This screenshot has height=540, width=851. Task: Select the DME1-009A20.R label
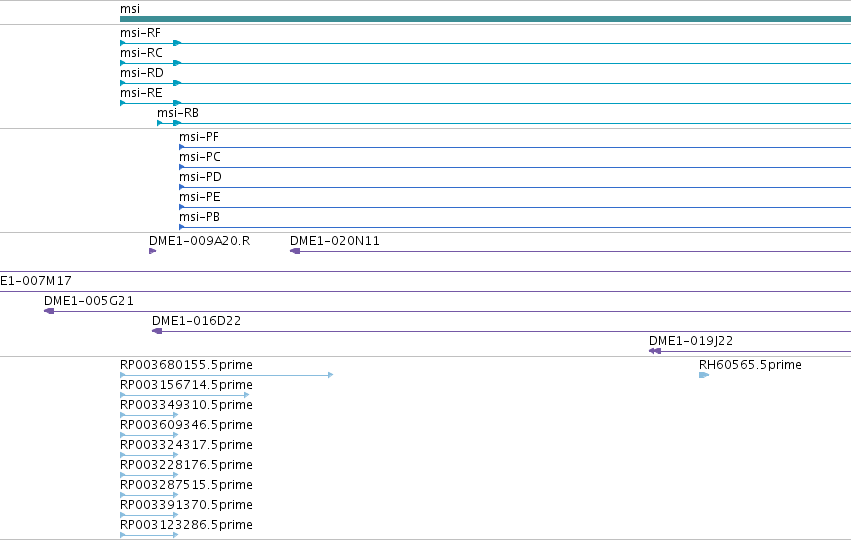199,241
